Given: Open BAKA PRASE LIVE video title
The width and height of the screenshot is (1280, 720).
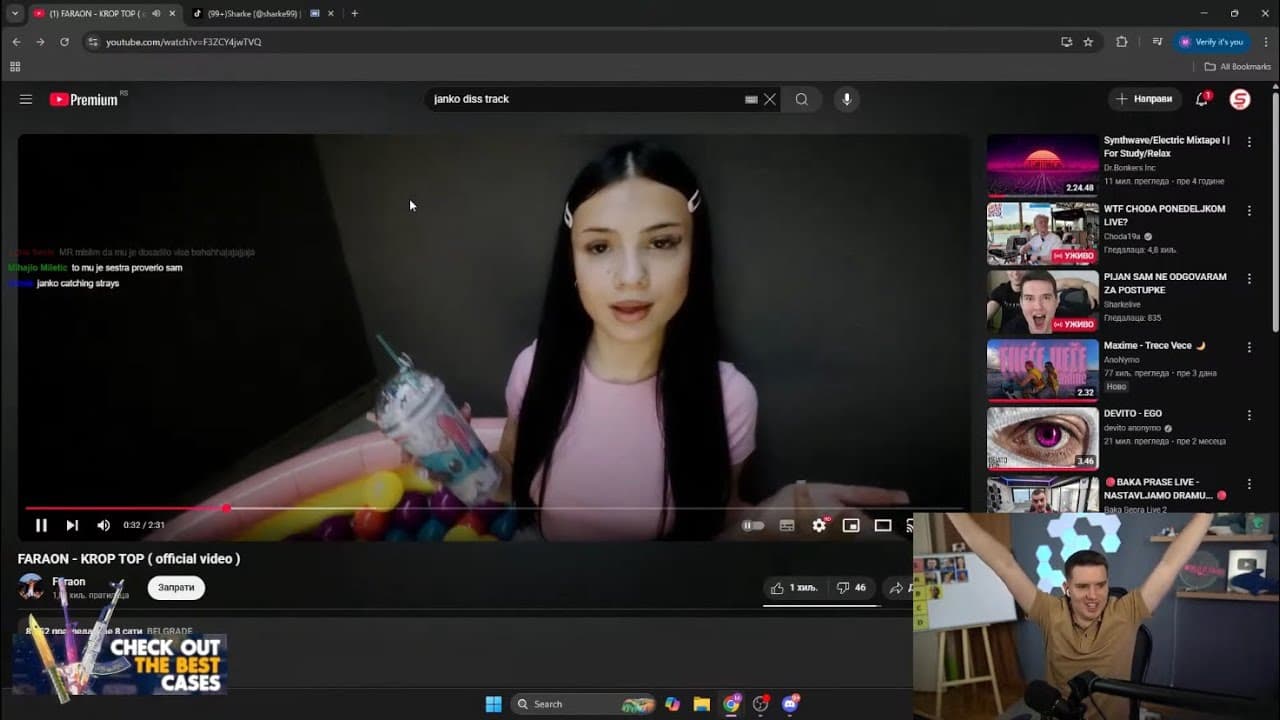Looking at the screenshot, I should (x=1165, y=488).
